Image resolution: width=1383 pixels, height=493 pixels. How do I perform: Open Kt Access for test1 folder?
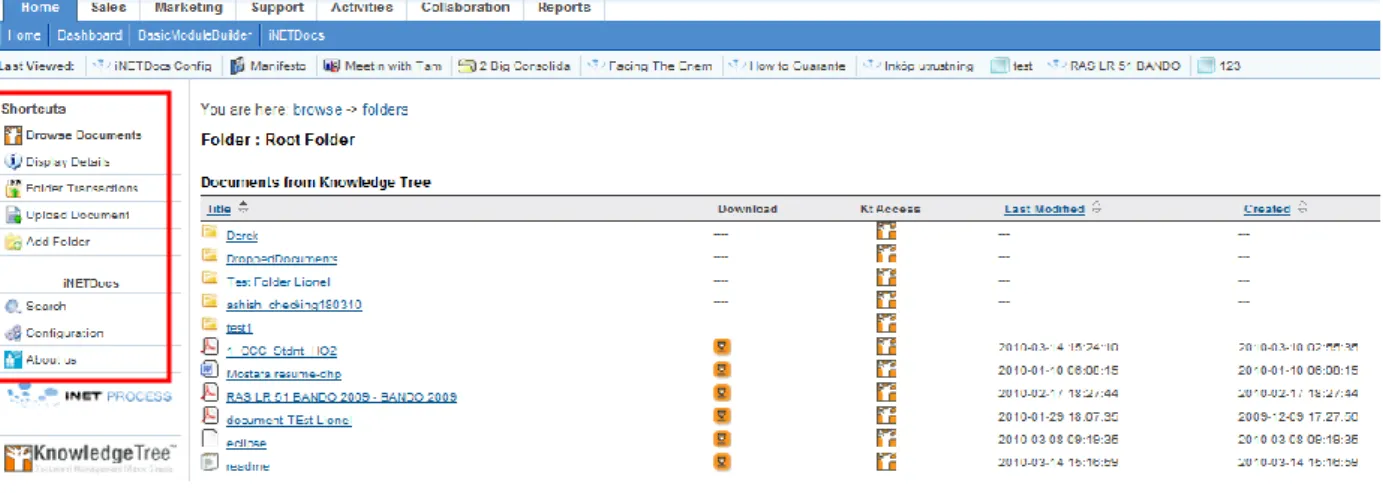[x=886, y=323]
